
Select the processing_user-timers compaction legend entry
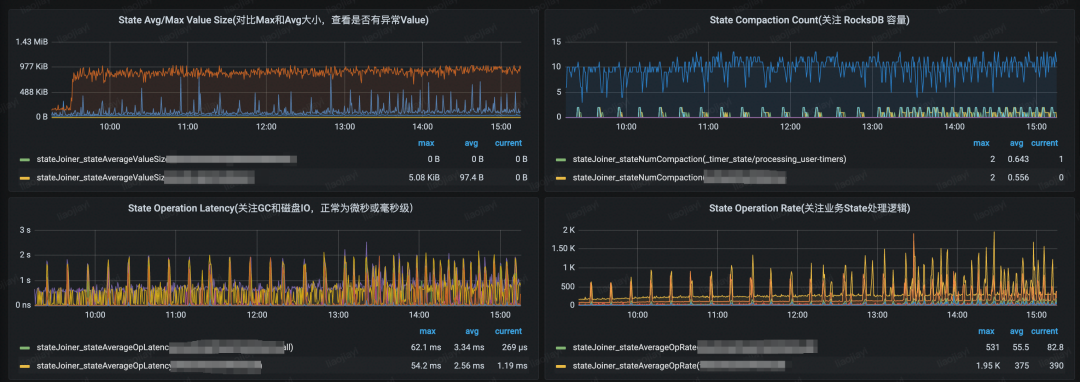709,159
